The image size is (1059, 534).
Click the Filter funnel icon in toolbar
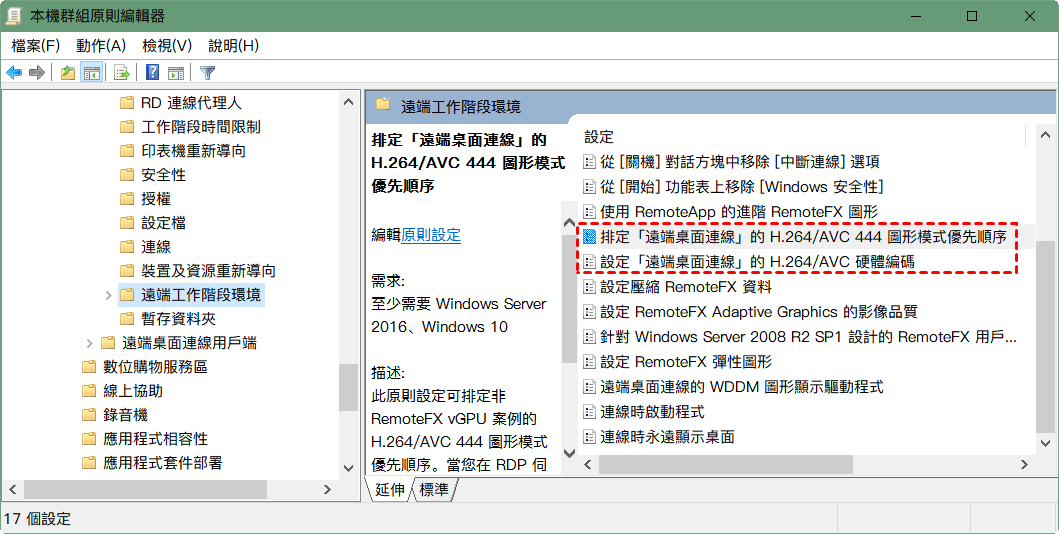tap(207, 72)
